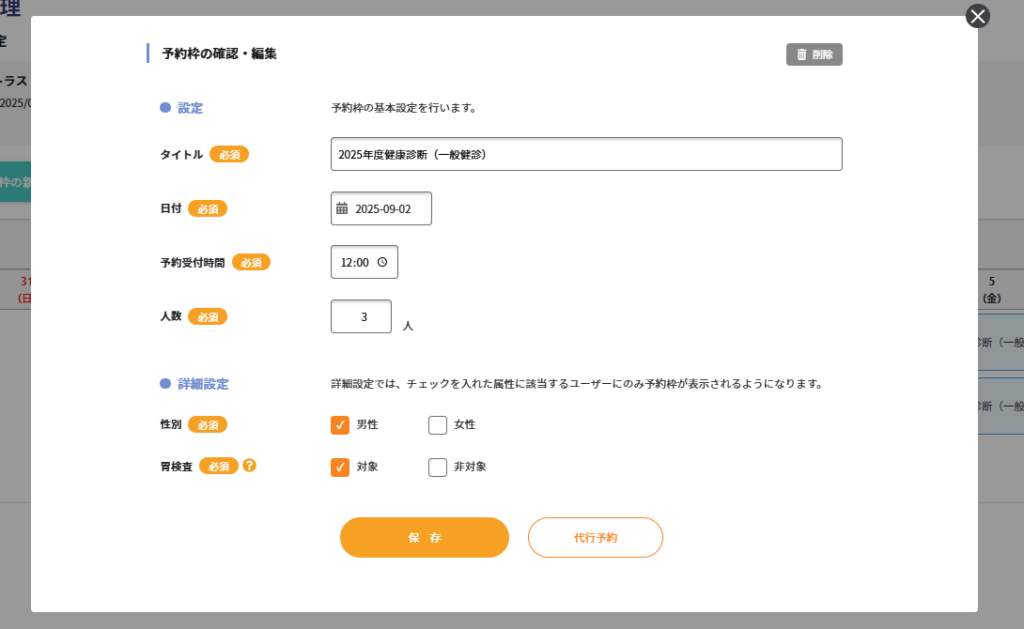The image size is (1024, 629).
Task: Click the 人数 number input showing 3
Action: point(361,317)
